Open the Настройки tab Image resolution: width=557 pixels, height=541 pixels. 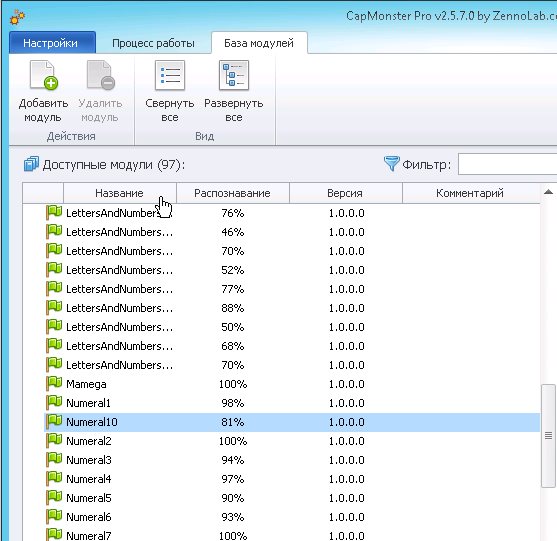[x=52, y=43]
